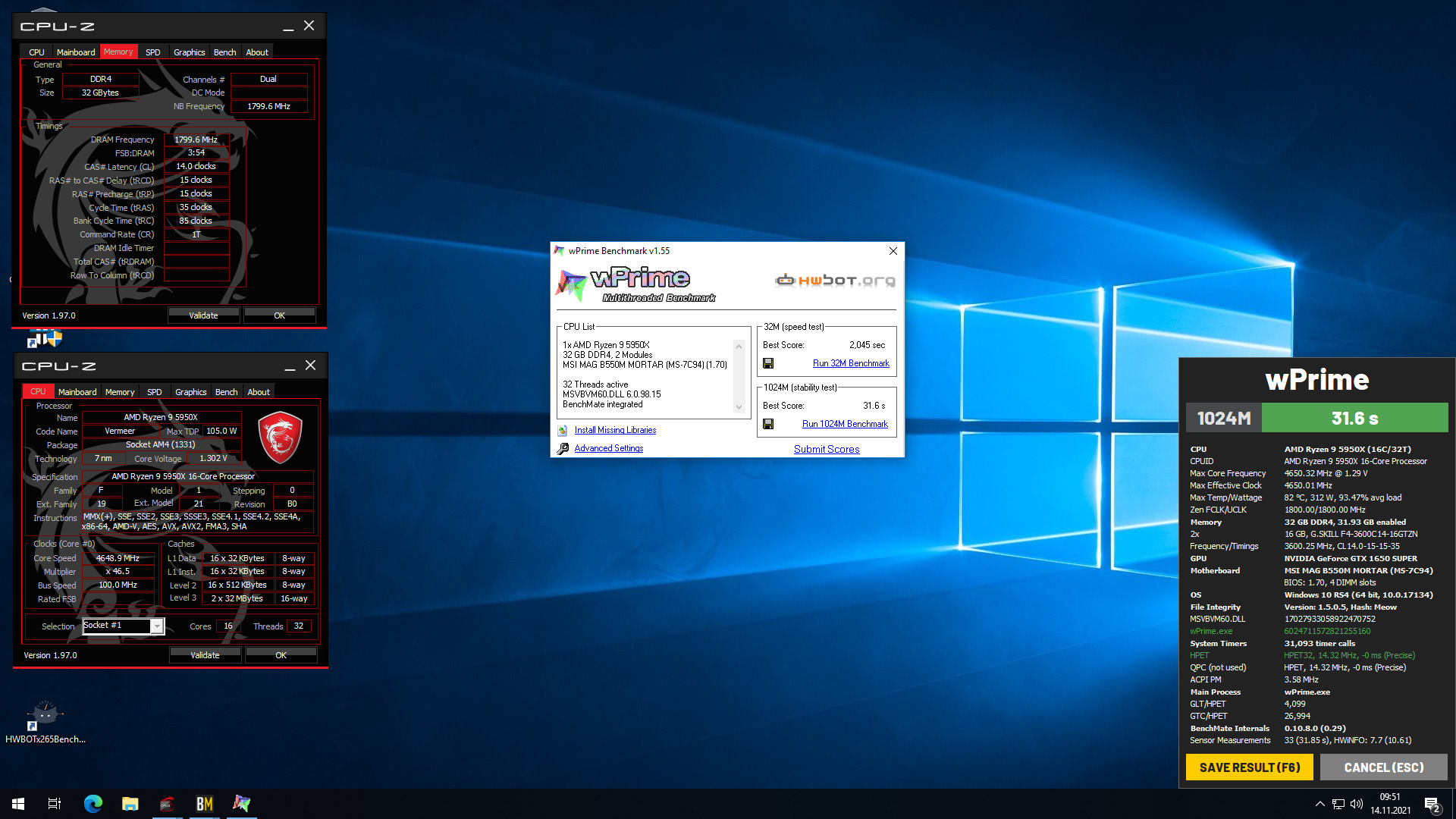Open Task View on the taskbar

pyautogui.click(x=55, y=804)
